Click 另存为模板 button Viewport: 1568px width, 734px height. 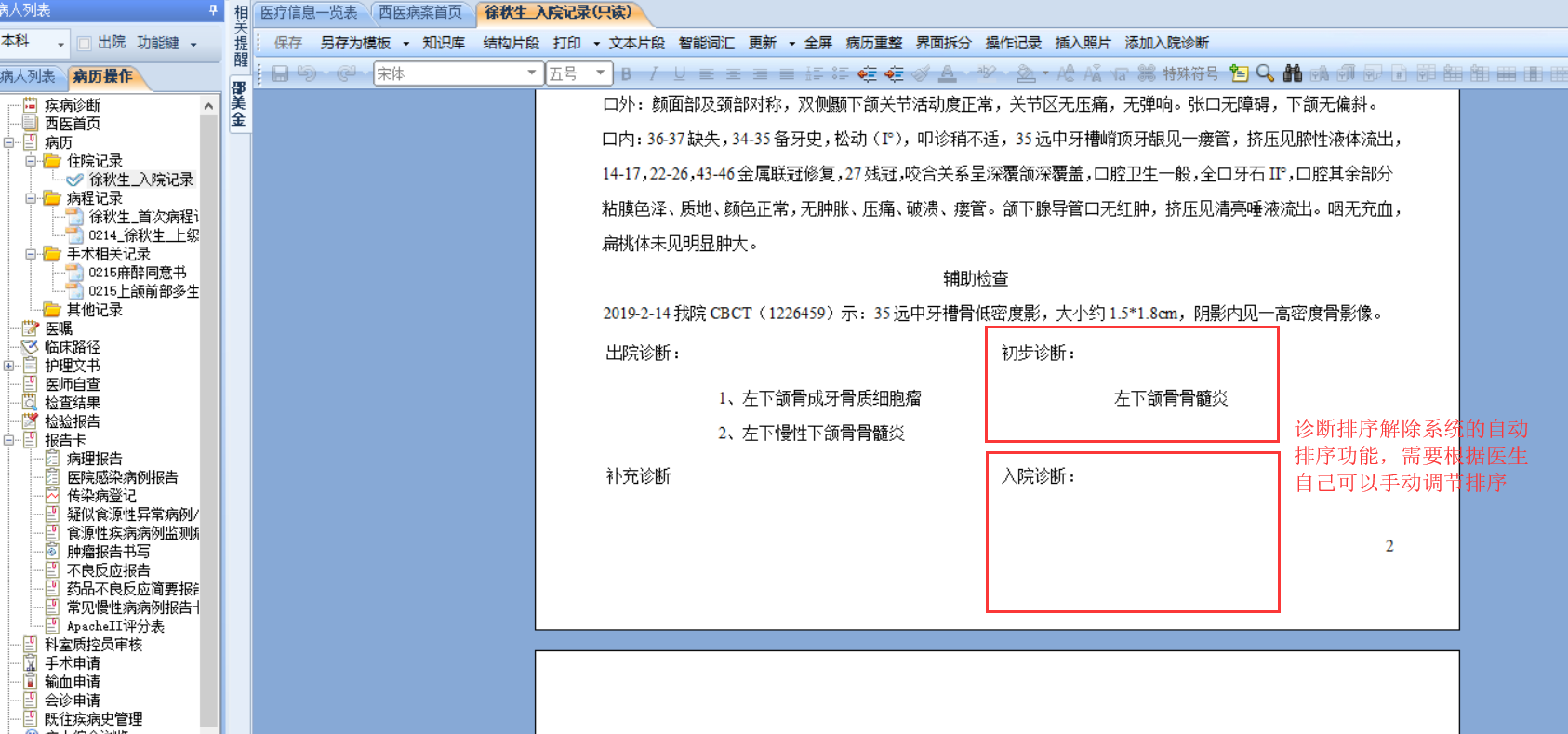pos(356,43)
